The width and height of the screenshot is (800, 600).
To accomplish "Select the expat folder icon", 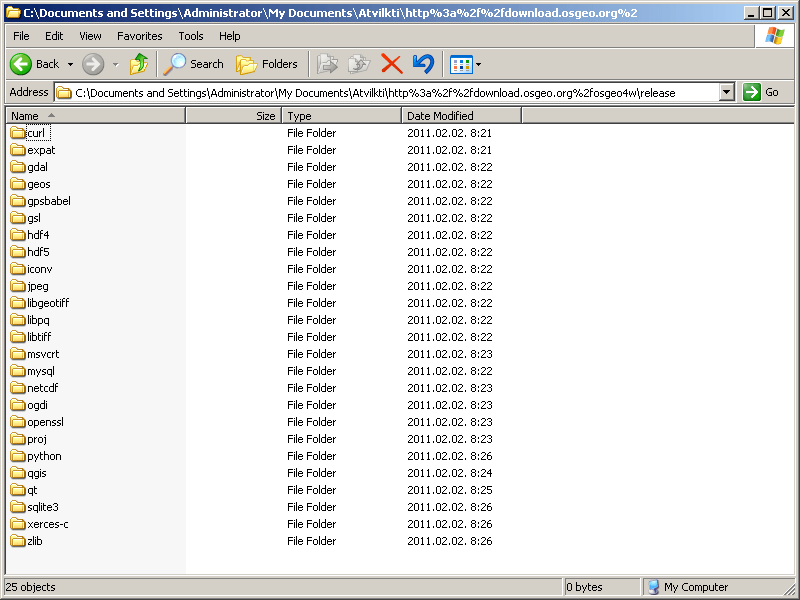I will pos(17,150).
